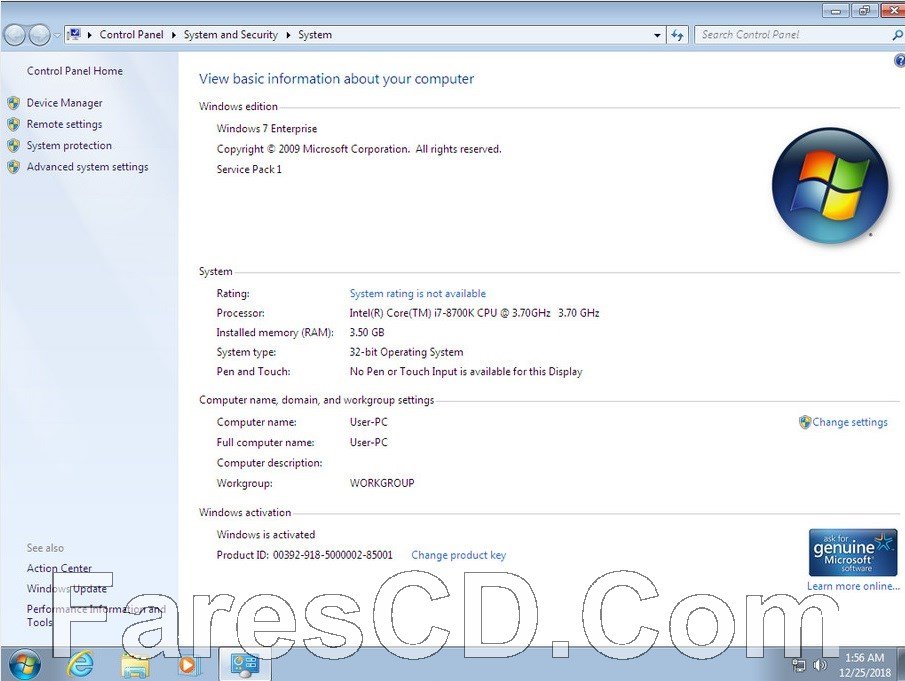Open Performance Information and Tools
Image resolution: width=905 pixels, height=681 pixels.
96,615
